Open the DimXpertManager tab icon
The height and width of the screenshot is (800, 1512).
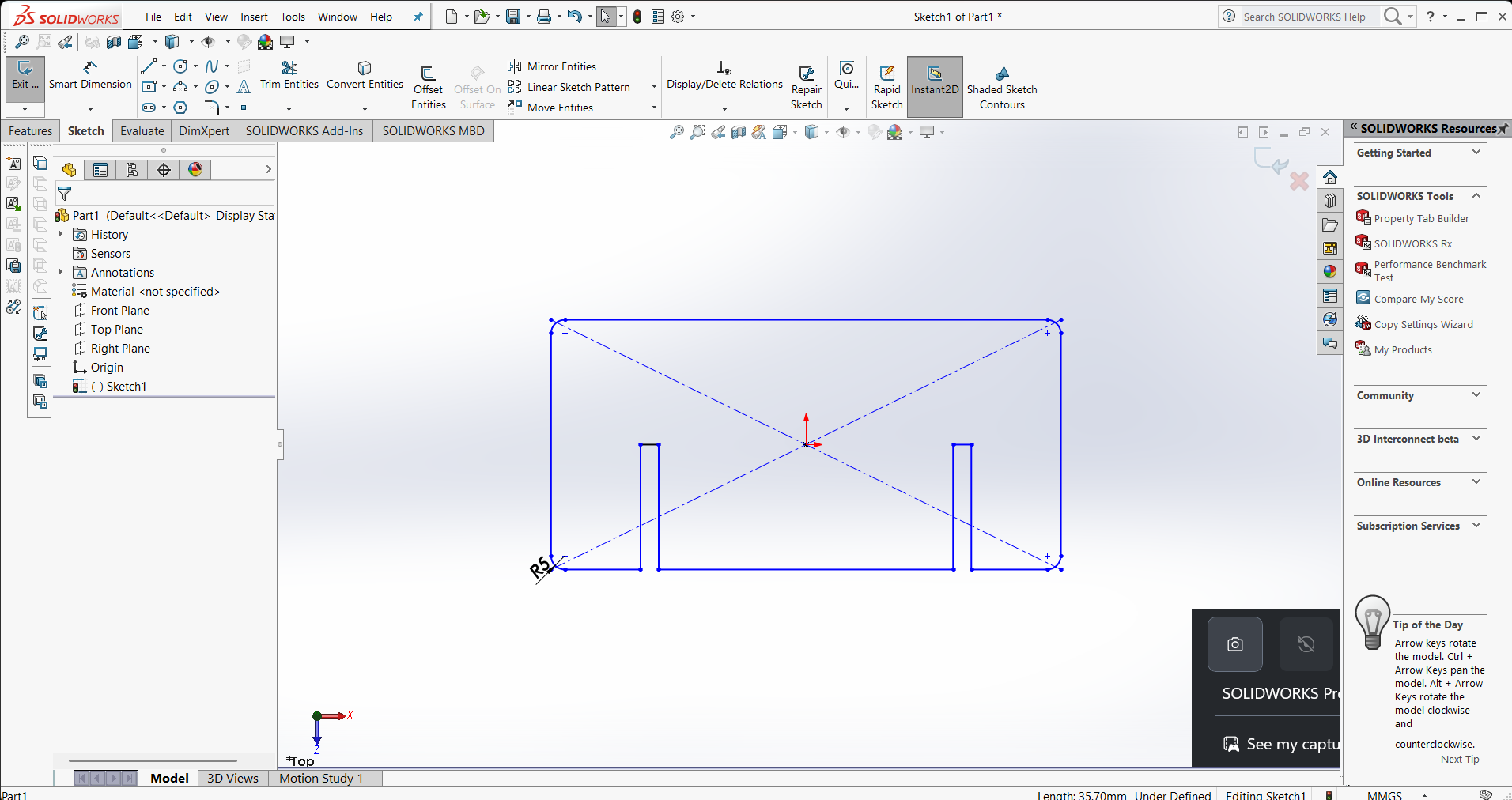164,169
